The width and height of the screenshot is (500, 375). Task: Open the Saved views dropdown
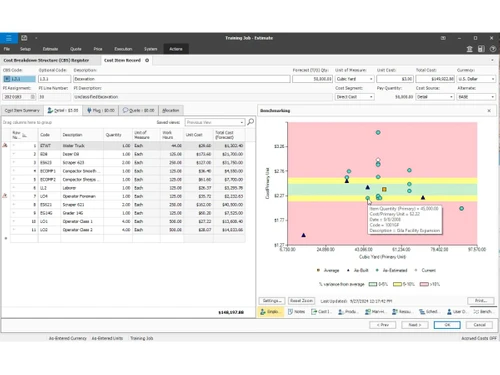pyautogui.click(x=242, y=122)
